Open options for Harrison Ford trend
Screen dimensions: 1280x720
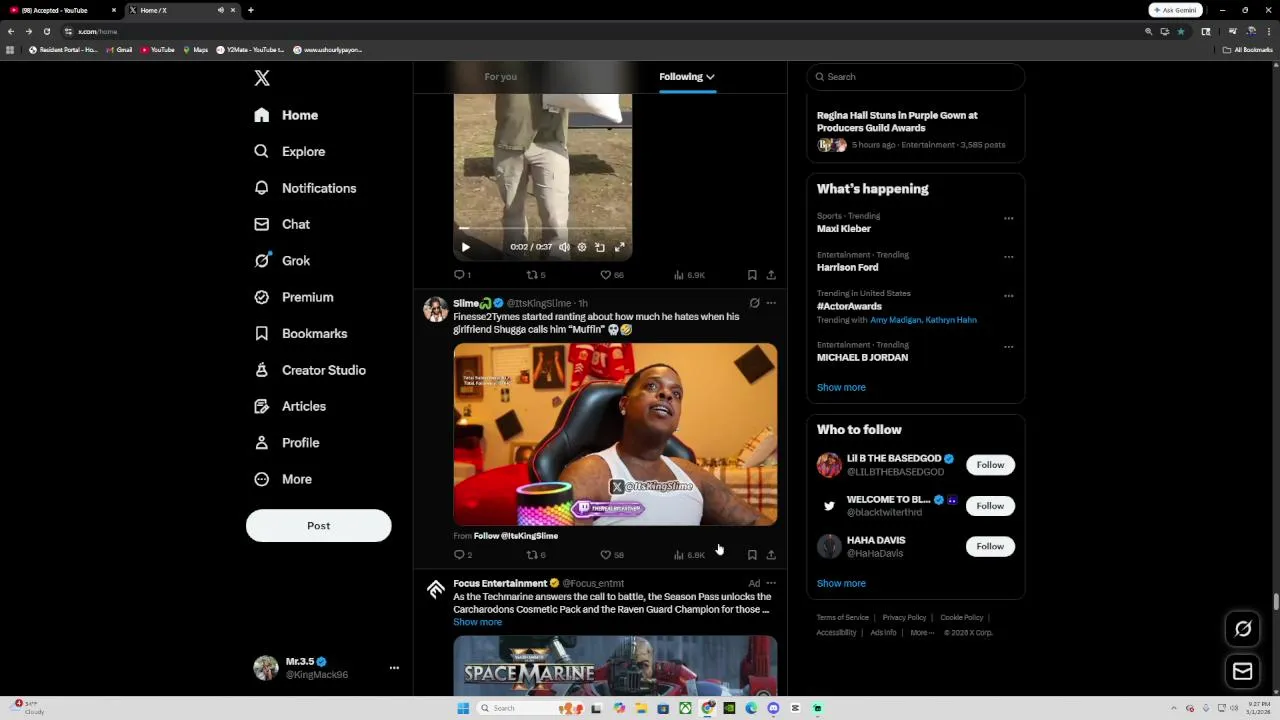[x=1008, y=257]
